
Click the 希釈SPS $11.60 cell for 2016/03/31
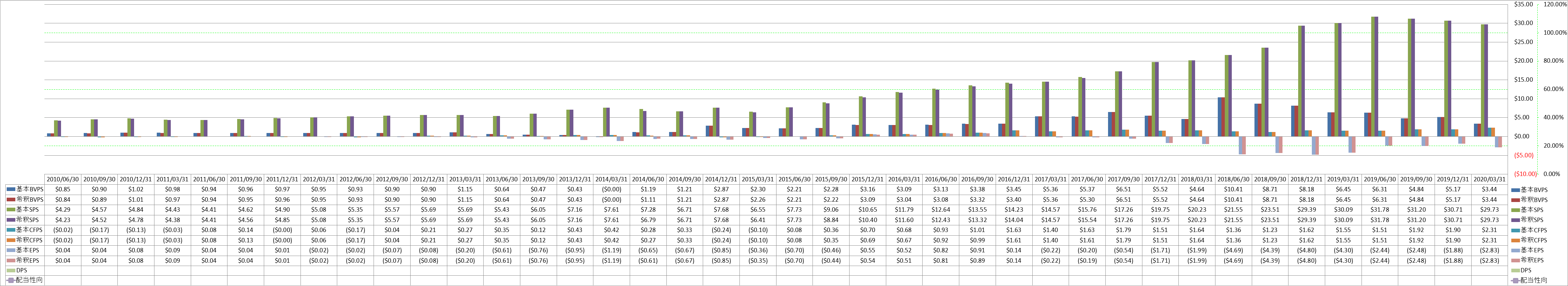tap(904, 220)
